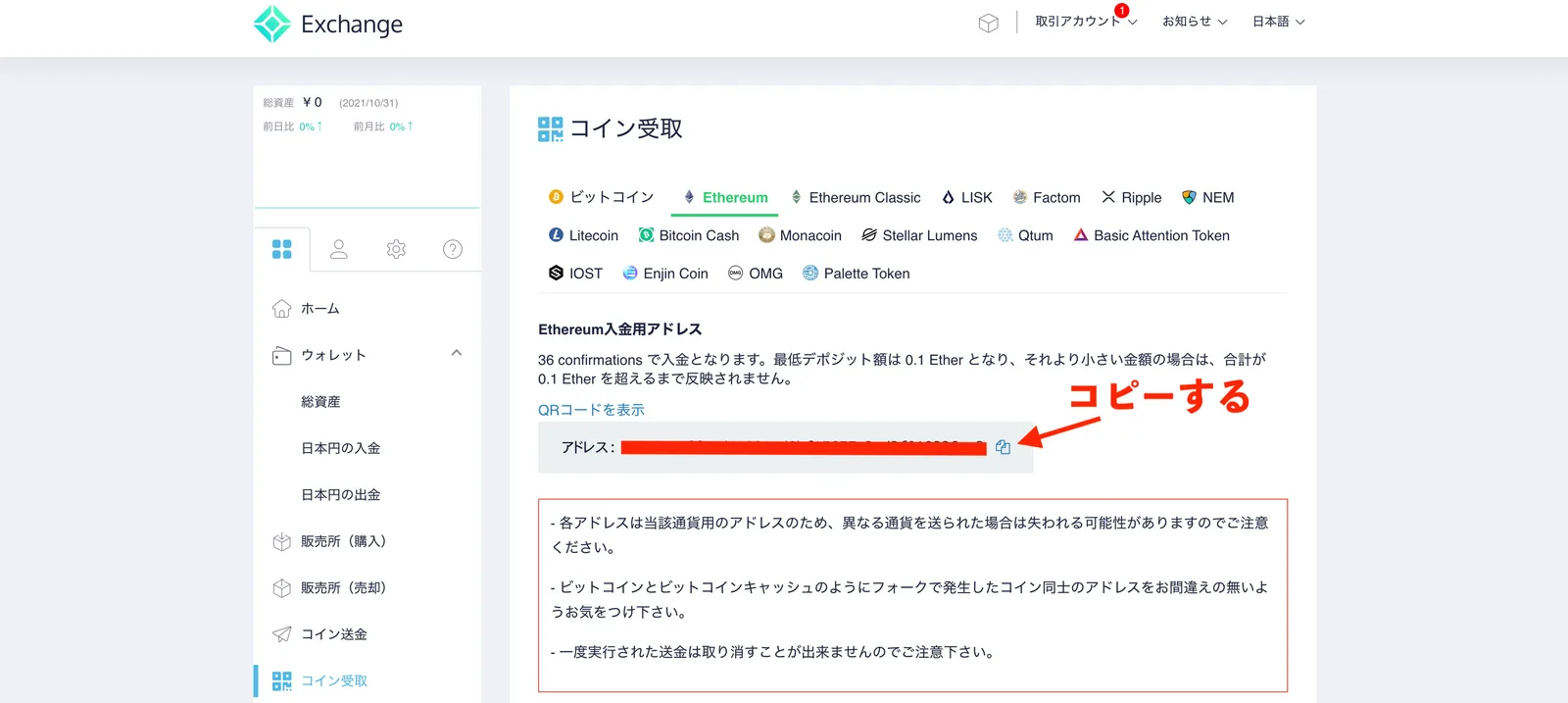Select the ビットコイン coin tab
The width and height of the screenshot is (1568, 703).
(x=601, y=197)
